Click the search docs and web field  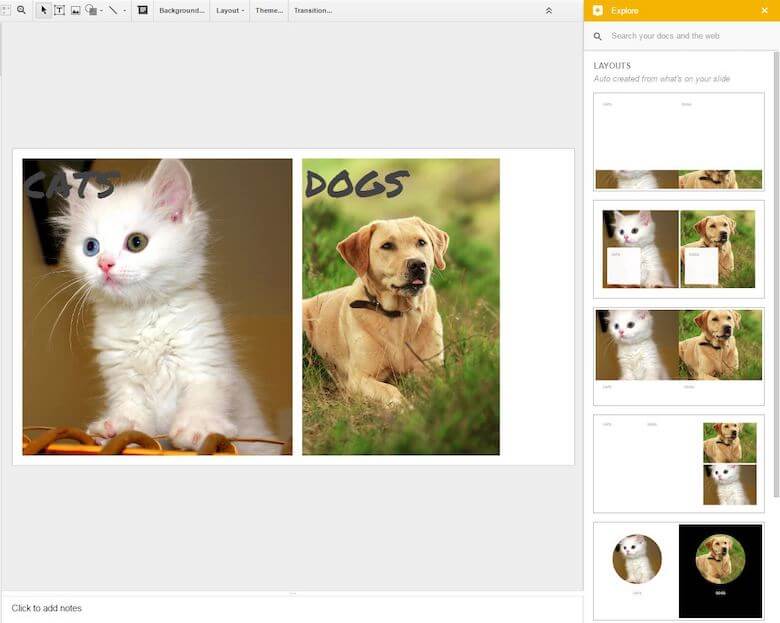pos(680,36)
